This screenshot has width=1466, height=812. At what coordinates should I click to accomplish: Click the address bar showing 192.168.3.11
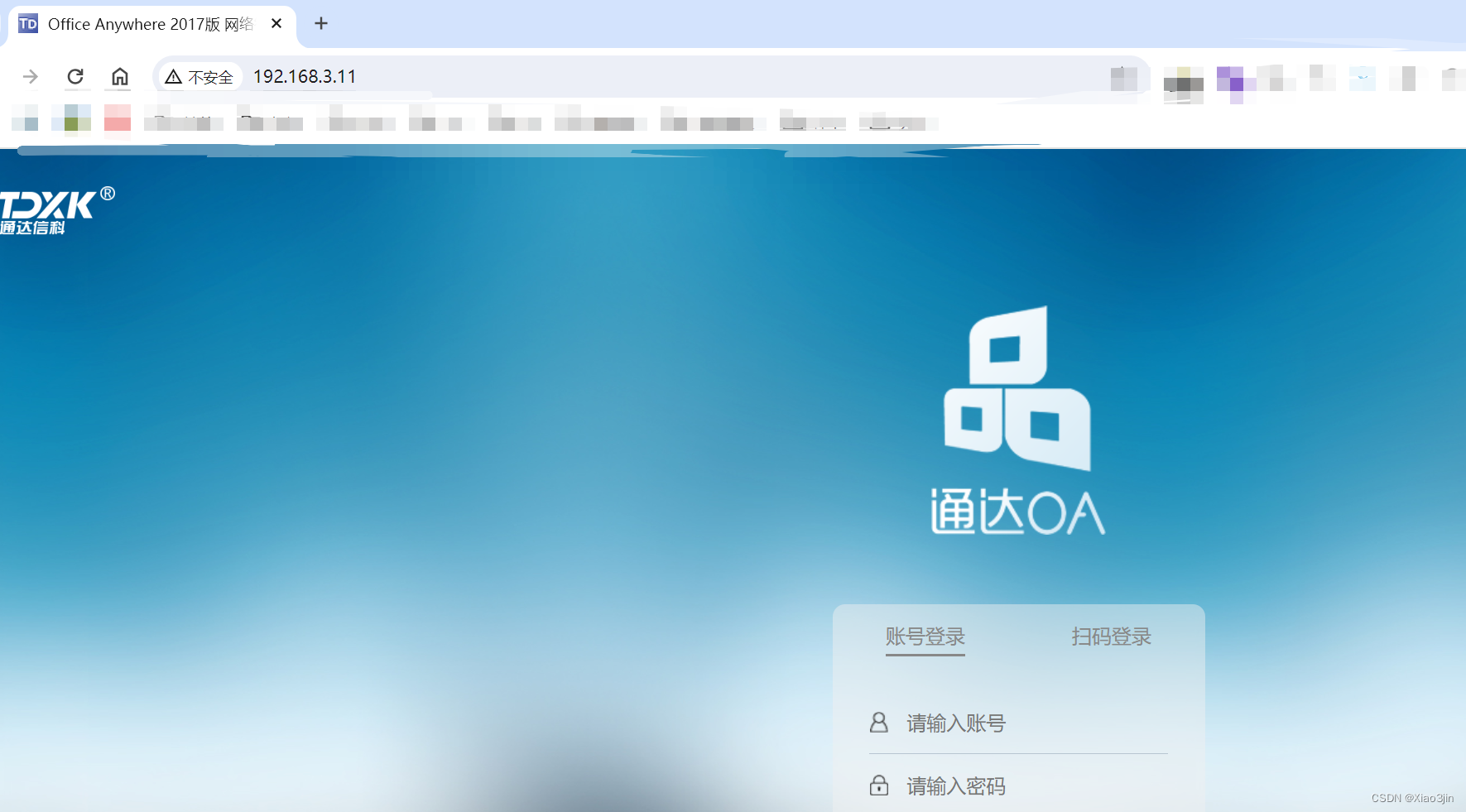tap(305, 76)
